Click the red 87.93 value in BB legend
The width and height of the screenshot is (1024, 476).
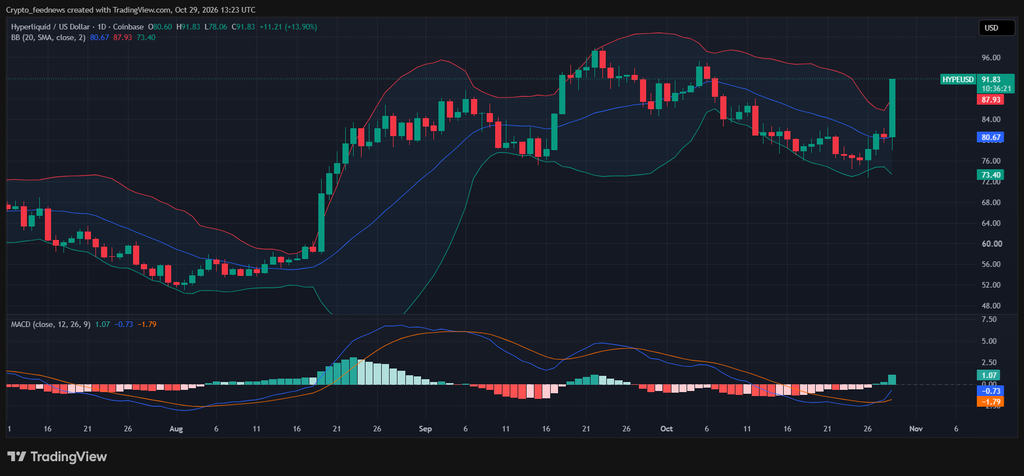click(122, 37)
